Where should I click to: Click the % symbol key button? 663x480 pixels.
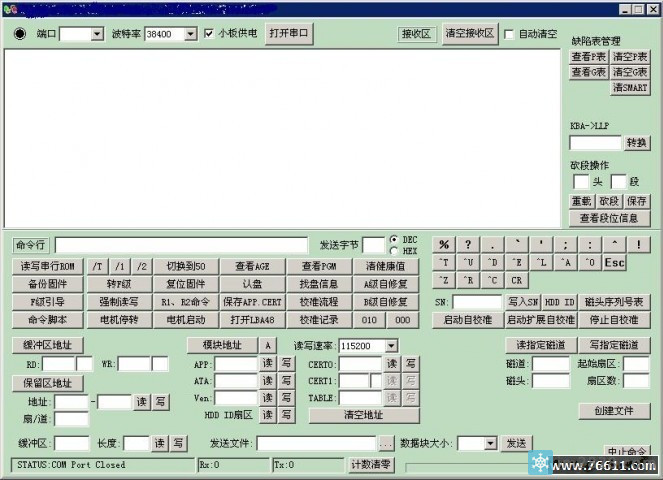[x=443, y=245]
